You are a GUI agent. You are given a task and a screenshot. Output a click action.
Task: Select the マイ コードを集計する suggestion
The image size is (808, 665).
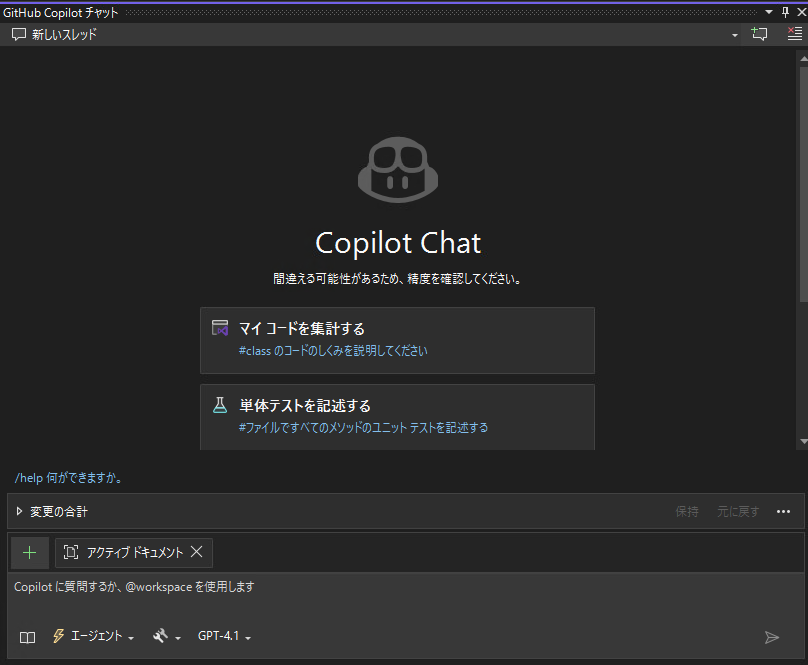(397, 340)
